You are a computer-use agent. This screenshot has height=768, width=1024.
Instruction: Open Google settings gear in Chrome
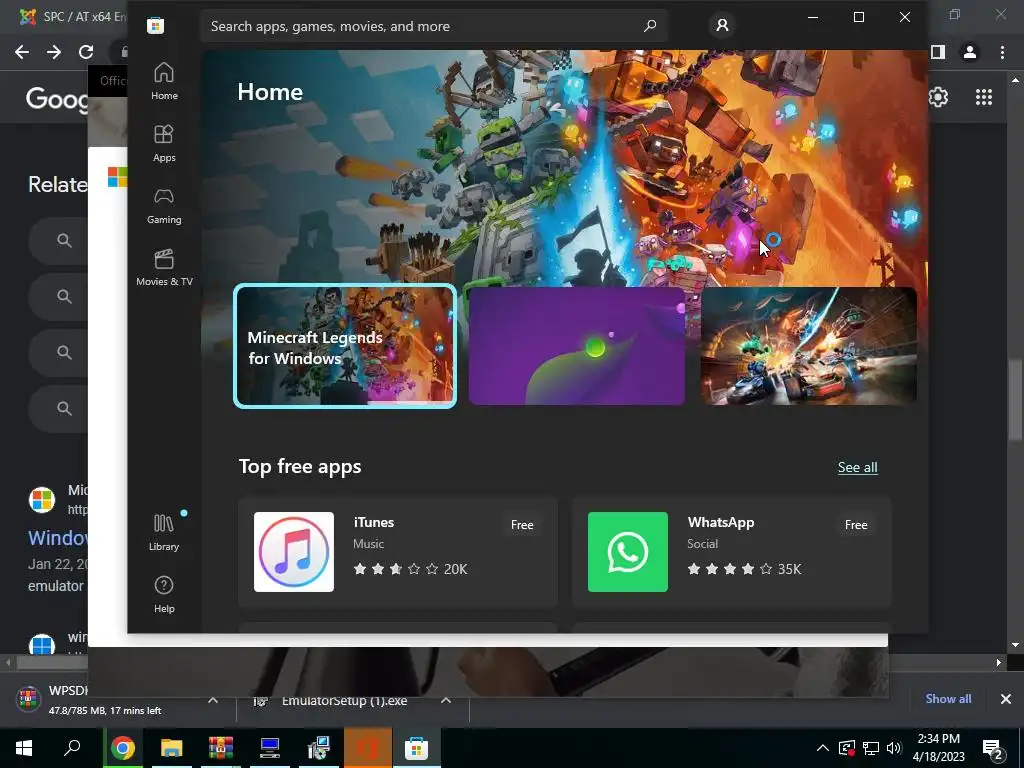938,97
